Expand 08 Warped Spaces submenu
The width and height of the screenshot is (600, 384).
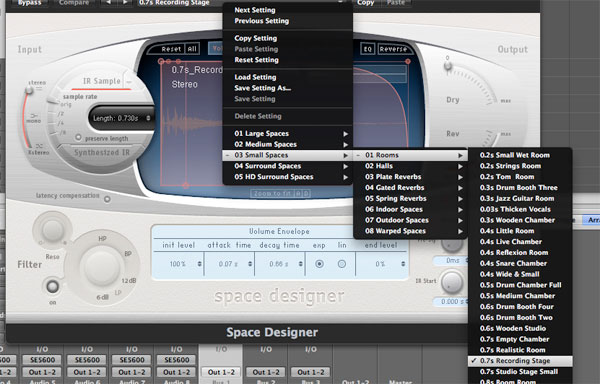[410, 231]
